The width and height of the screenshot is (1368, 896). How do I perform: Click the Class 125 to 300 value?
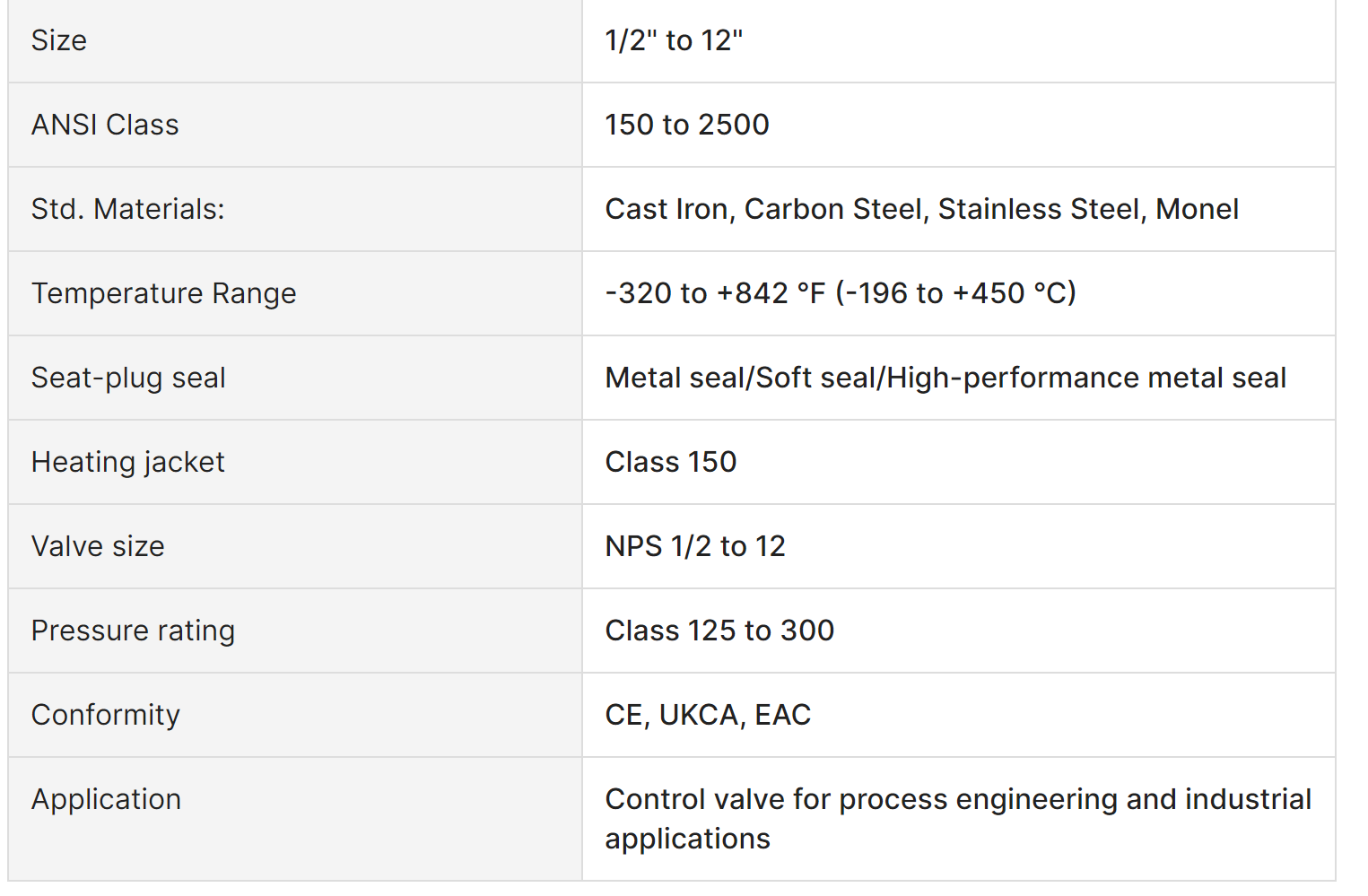click(719, 631)
